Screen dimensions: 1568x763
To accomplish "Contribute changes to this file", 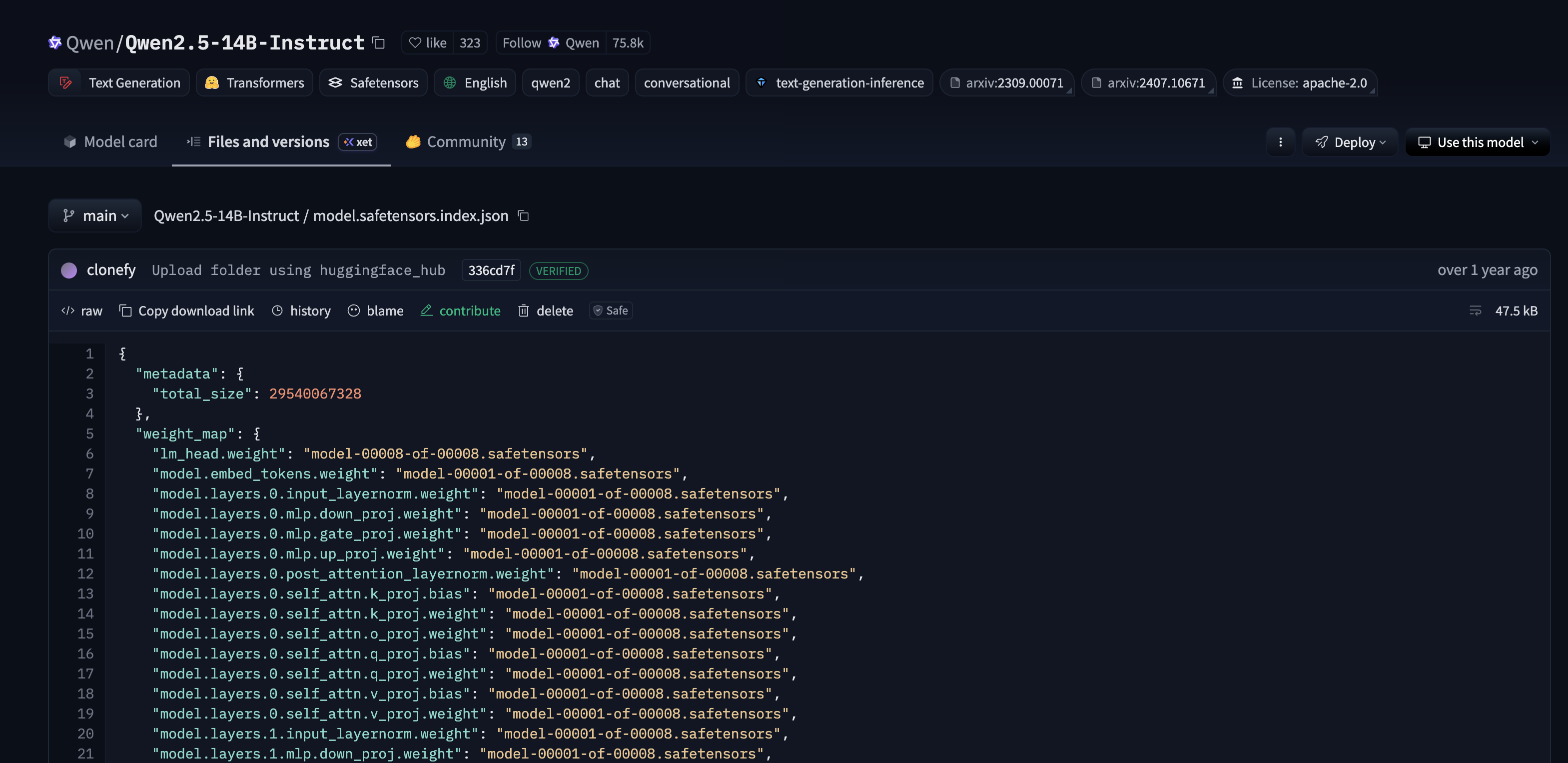I will (x=461, y=310).
